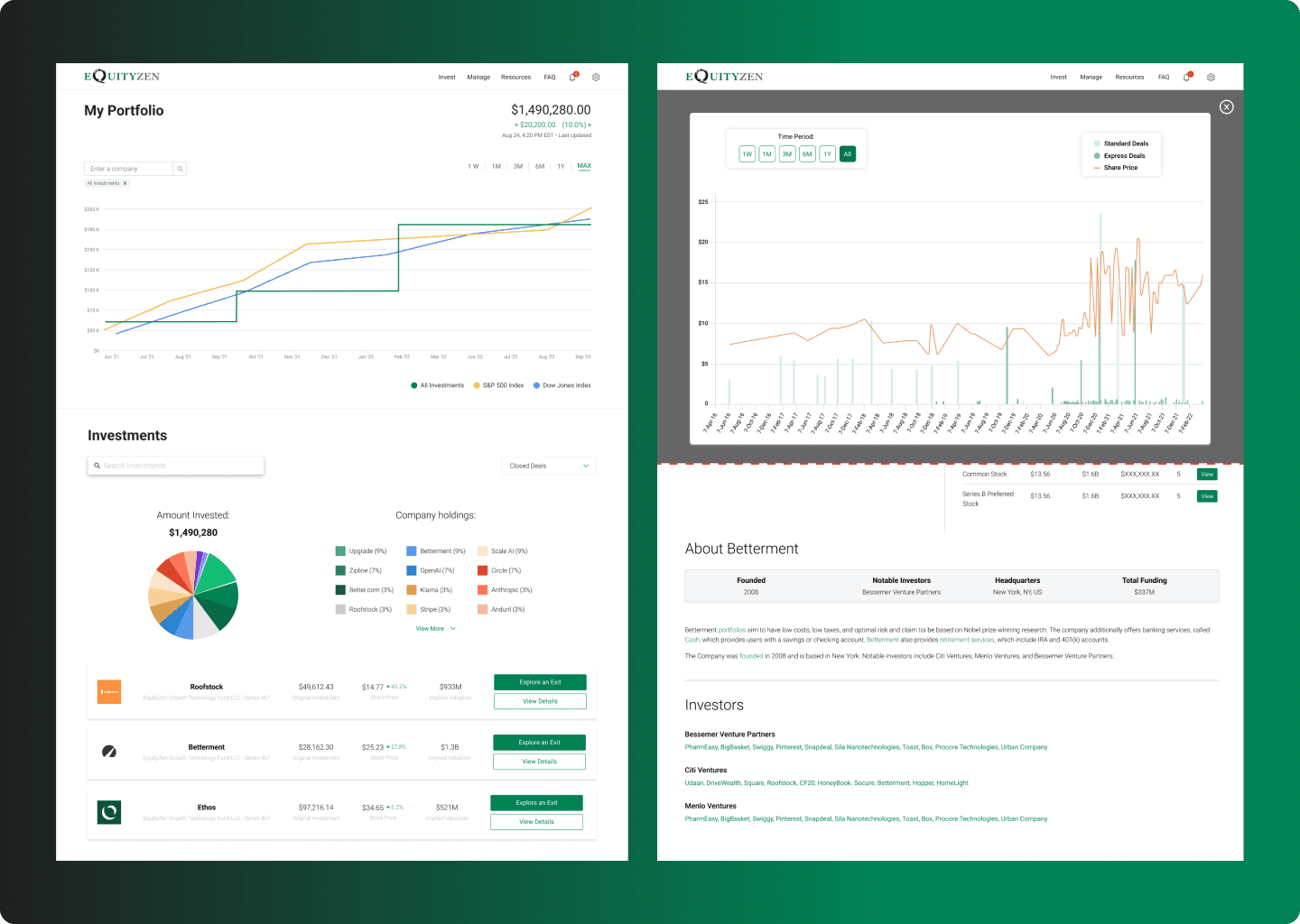This screenshot has height=924, width=1300.
Task: Toggle 'Share Price' line in the chart legend
Action: coord(1116,168)
